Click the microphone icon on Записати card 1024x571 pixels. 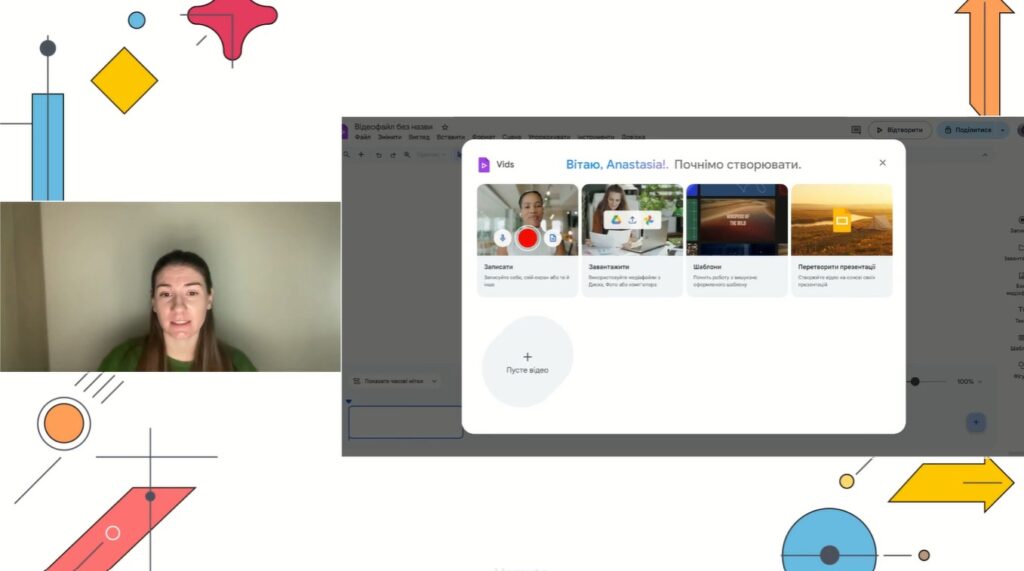pos(503,238)
